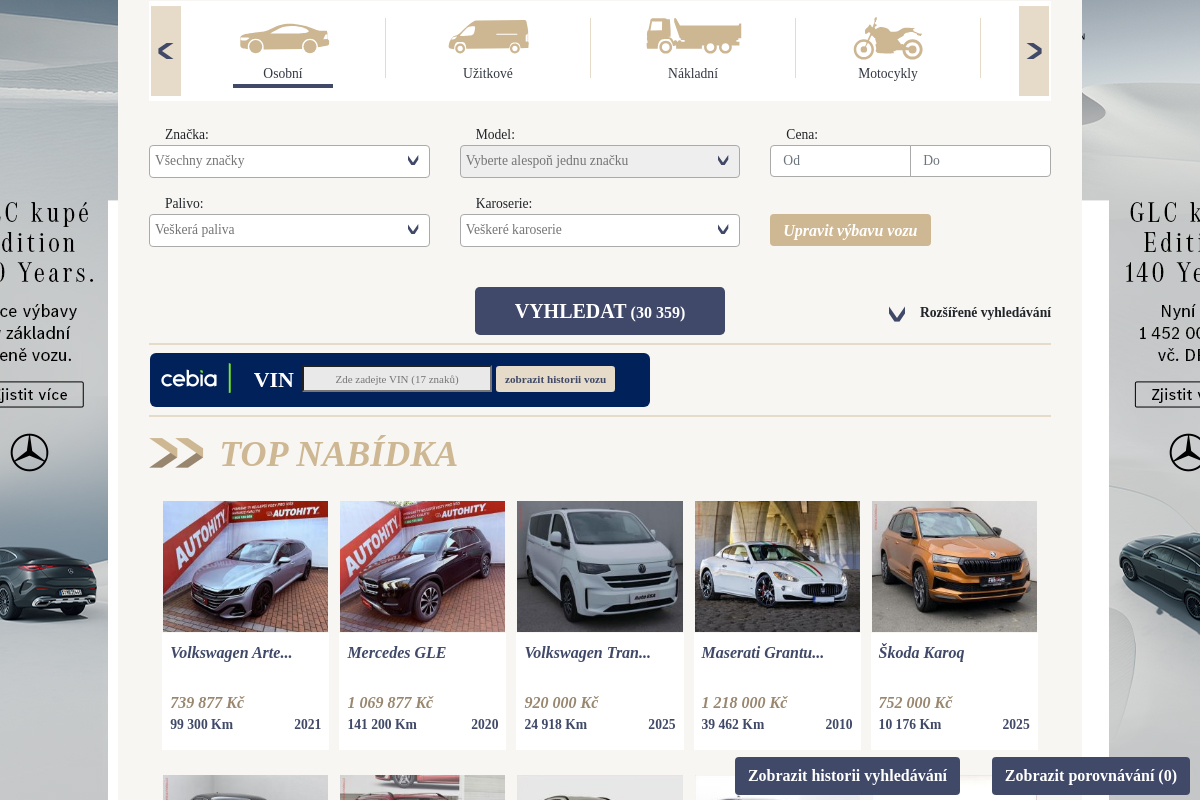Open the Palivo fuel dropdown

(x=289, y=230)
